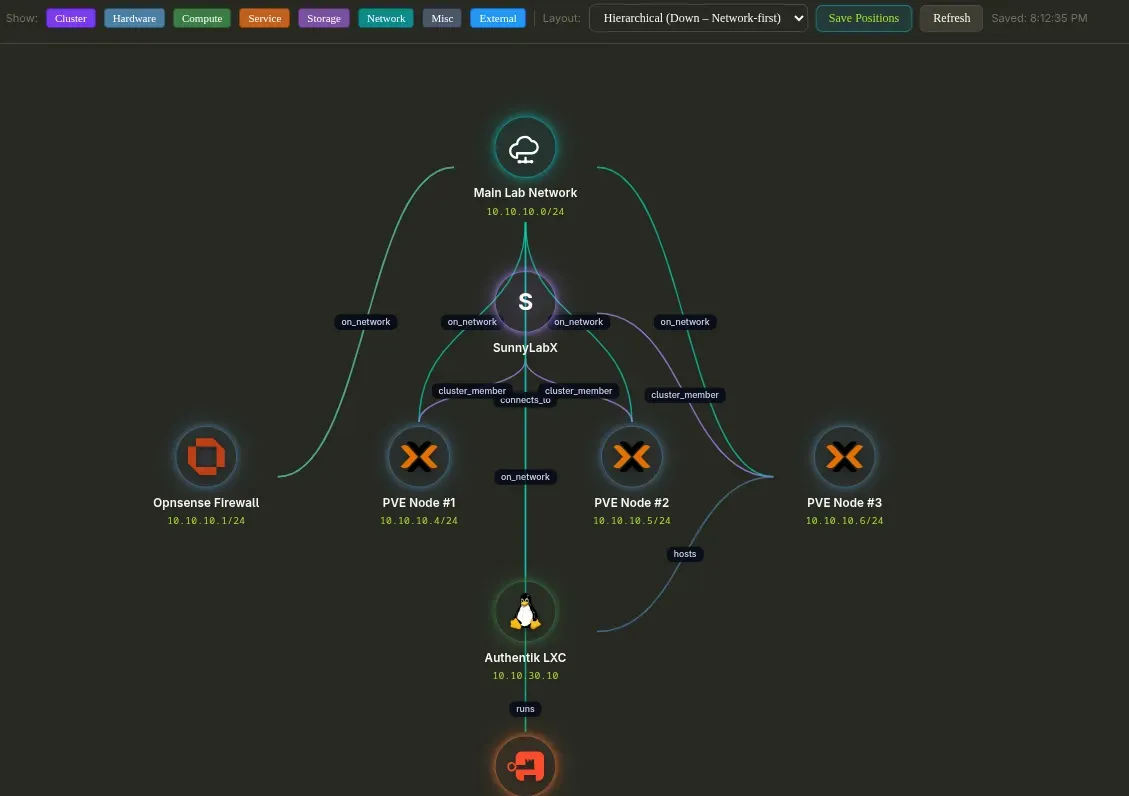Click the on_network label toward PVE Node #3
This screenshot has height=796, width=1129.
pyautogui.click(x=685, y=322)
